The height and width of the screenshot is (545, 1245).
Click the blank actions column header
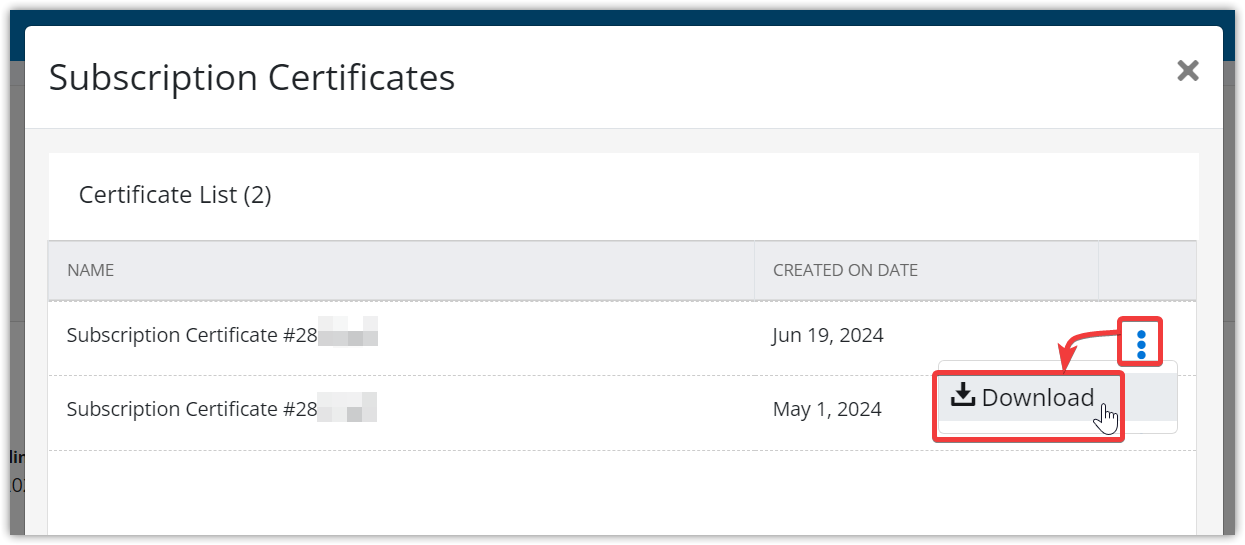click(1147, 270)
